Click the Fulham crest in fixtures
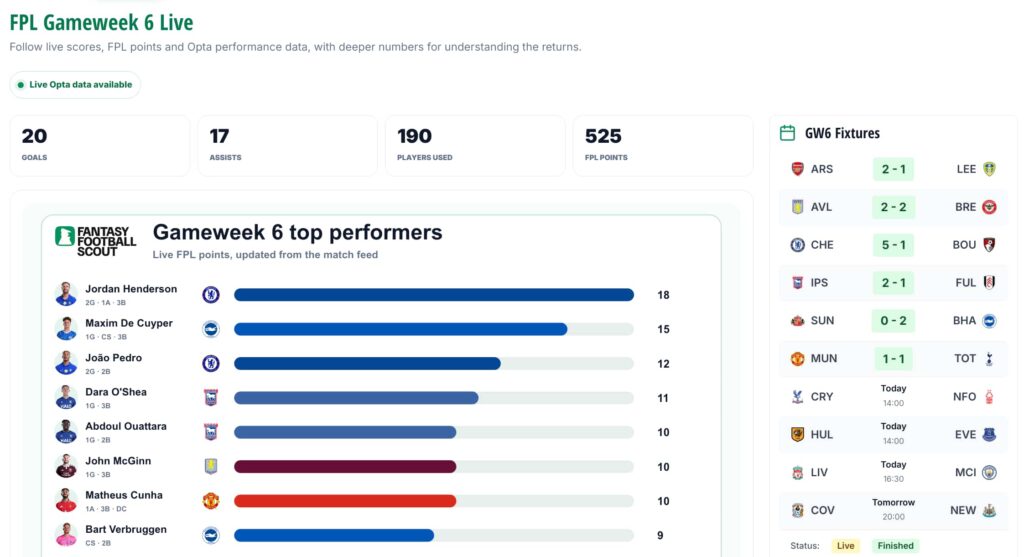The image size is (1024, 557). click(x=989, y=283)
